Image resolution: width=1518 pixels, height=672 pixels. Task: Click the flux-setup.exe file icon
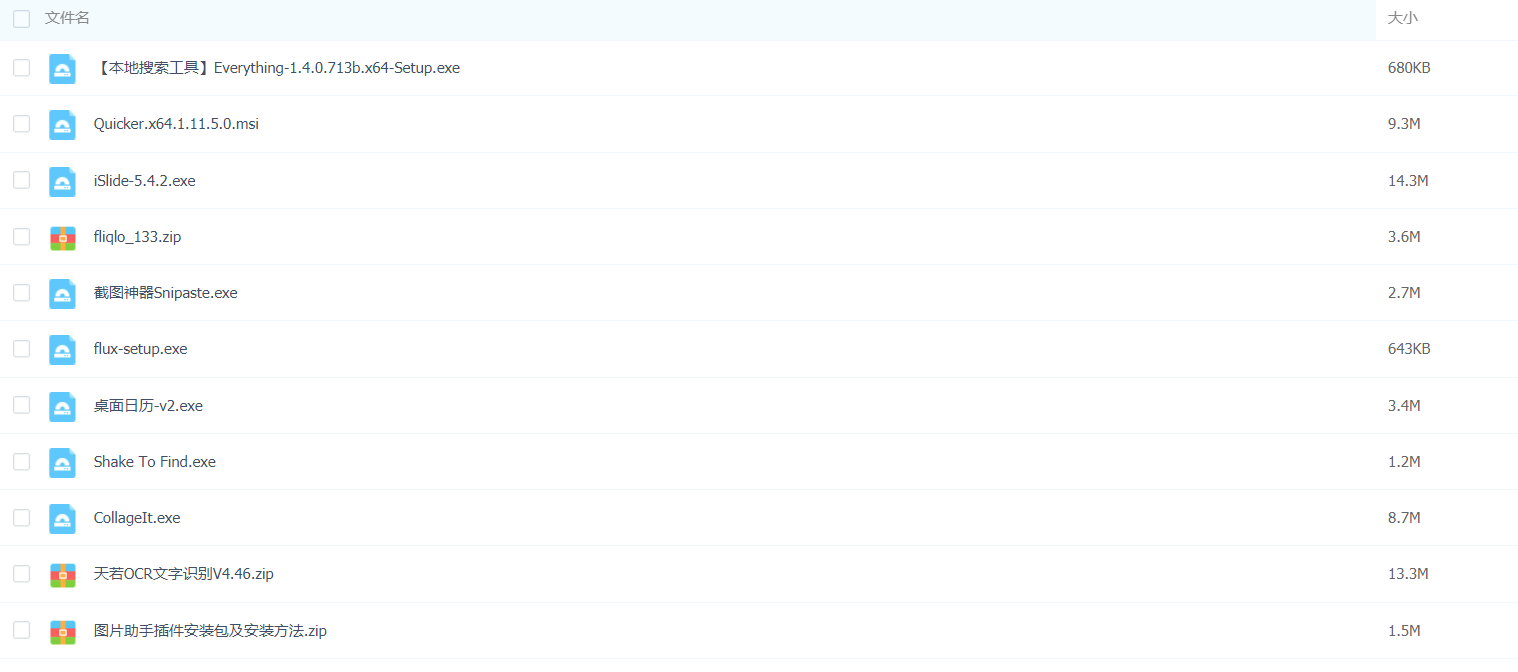63,349
